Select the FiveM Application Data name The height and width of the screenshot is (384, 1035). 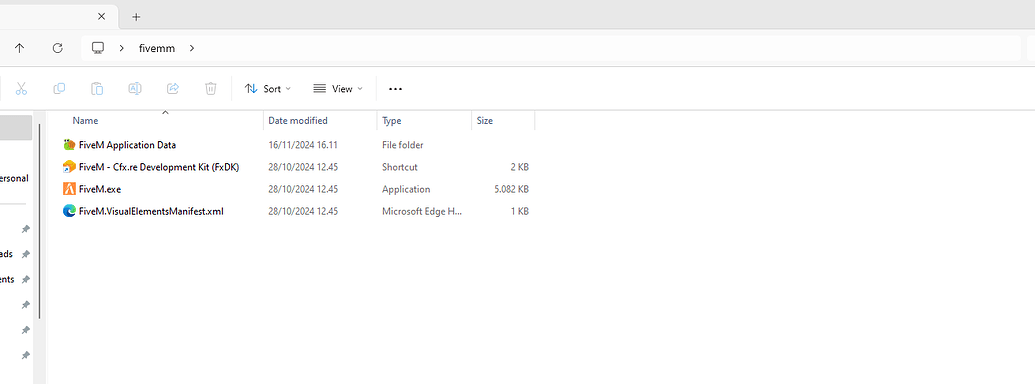[127, 144]
